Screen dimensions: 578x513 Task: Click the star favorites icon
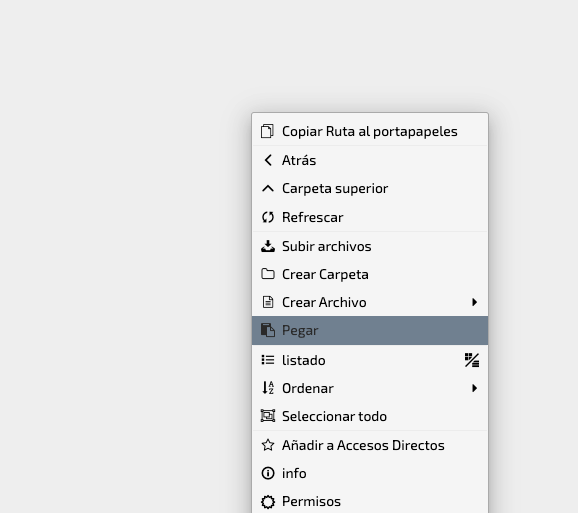[268, 445]
